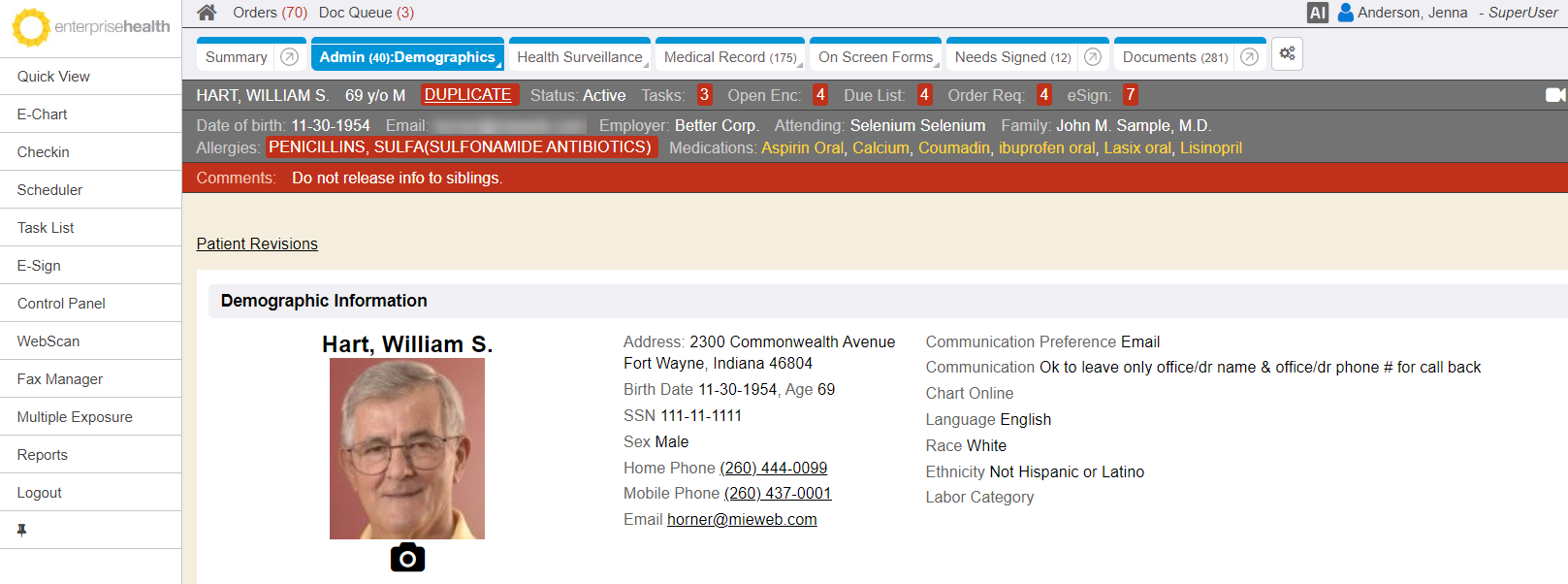The height and width of the screenshot is (584, 1568).
Task: Pop out the Summary tab arrow icon
Action: click(x=289, y=57)
